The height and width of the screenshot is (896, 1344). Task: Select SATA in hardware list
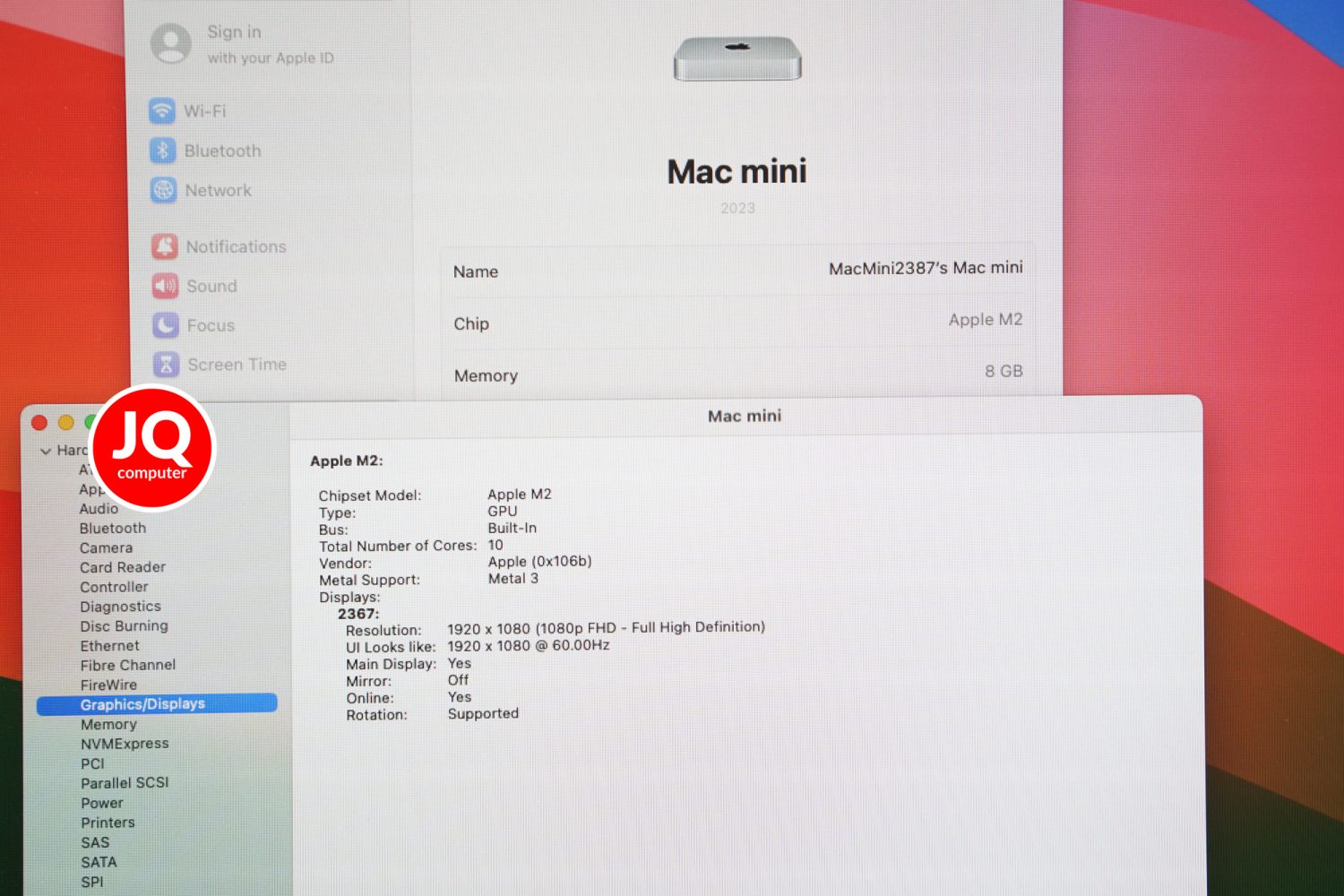pos(99,862)
